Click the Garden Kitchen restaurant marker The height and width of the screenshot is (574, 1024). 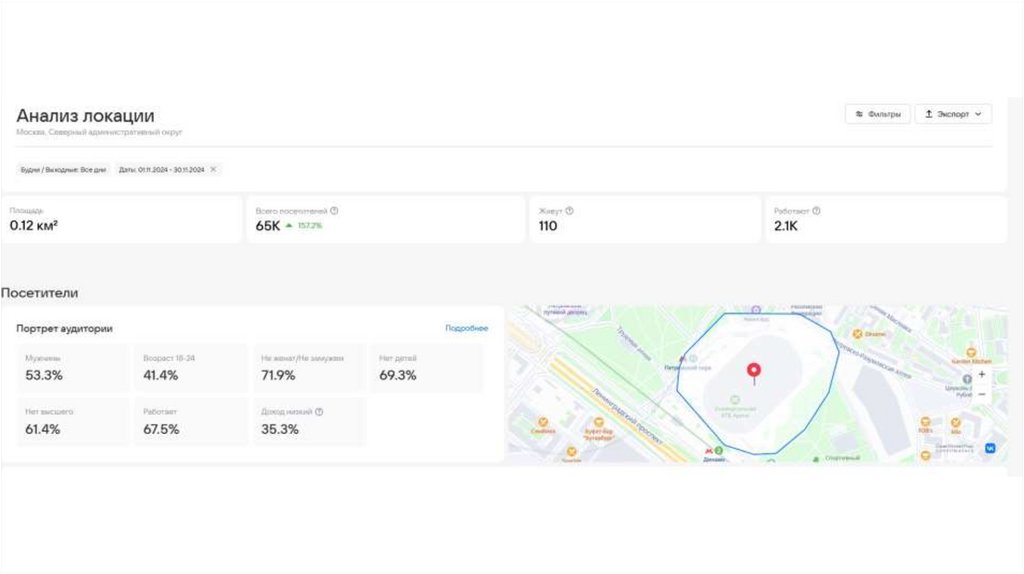click(971, 353)
